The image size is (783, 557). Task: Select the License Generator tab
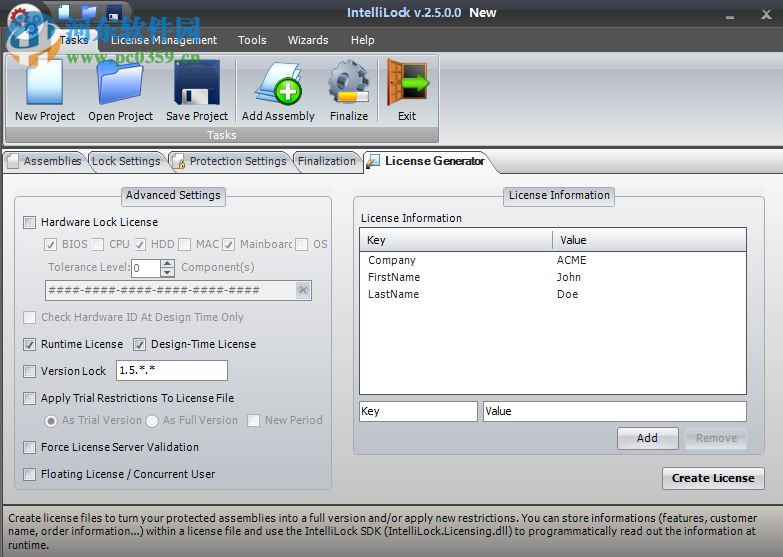click(428, 161)
